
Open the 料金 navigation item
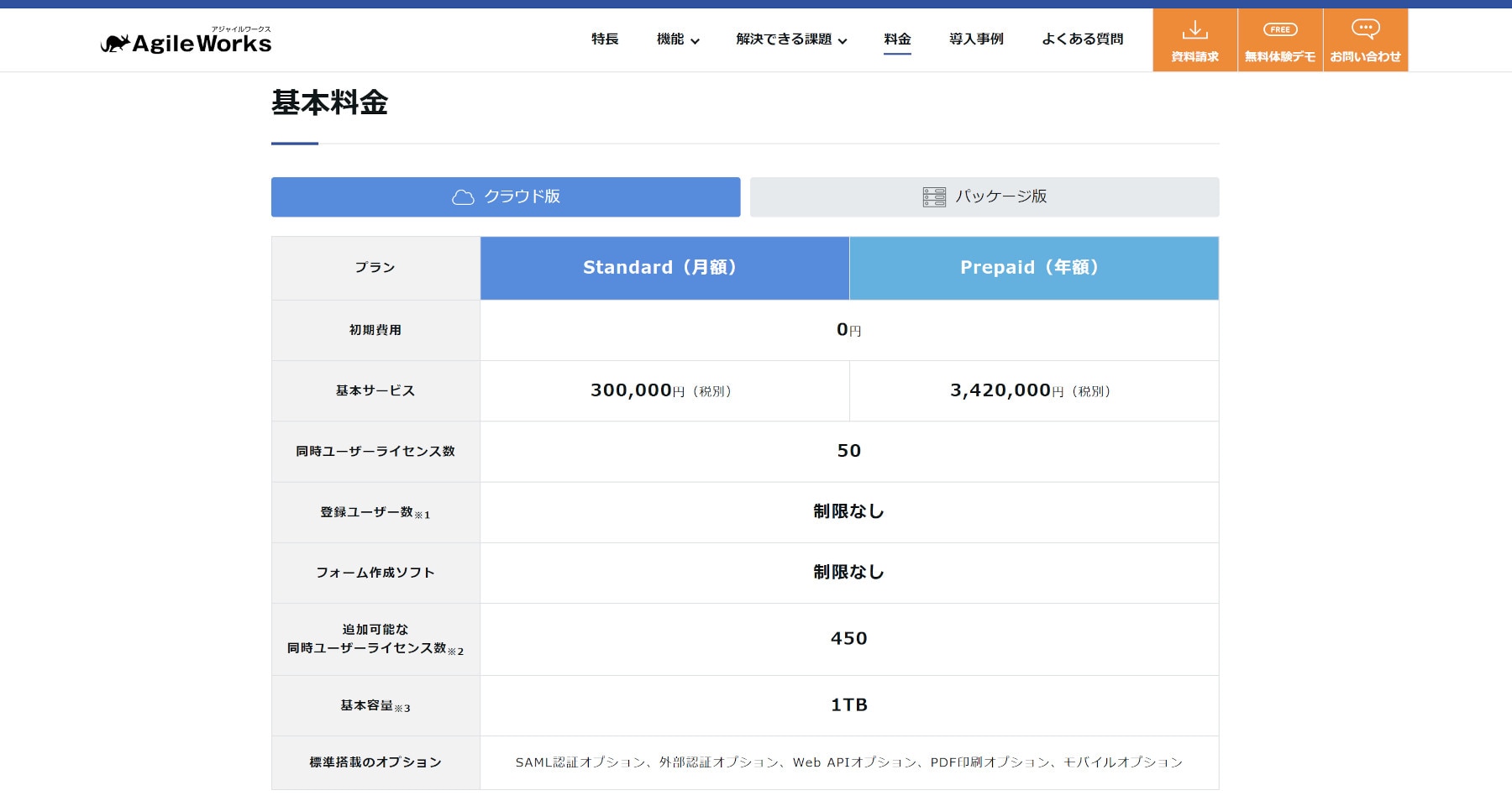point(897,39)
